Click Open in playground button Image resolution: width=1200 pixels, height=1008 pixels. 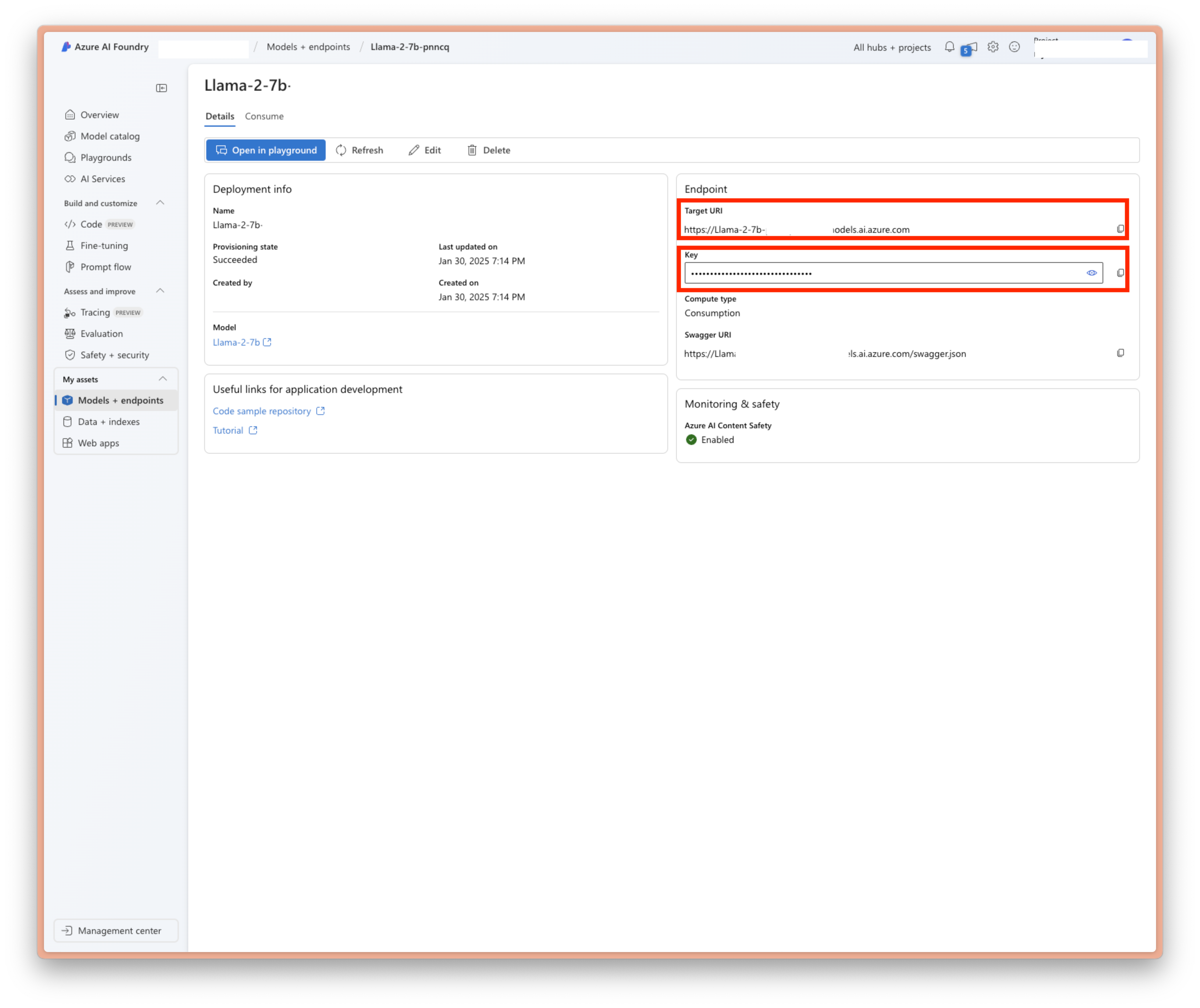266,150
